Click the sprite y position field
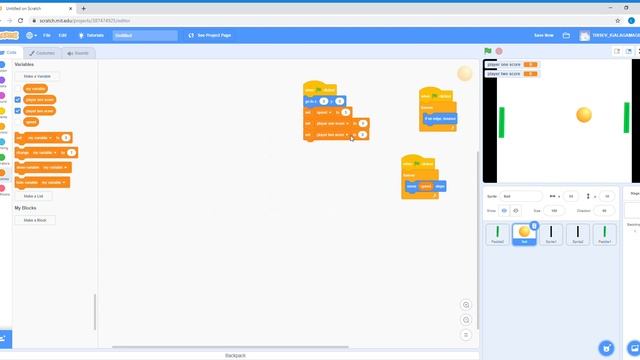Viewport: 640px width, 360px height. [607, 196]
